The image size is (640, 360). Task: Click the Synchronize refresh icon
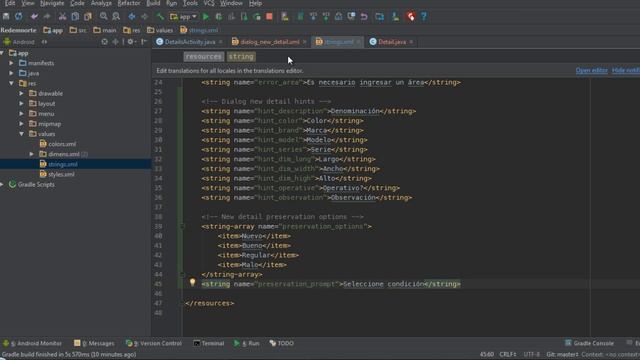(x=19, y=17)
